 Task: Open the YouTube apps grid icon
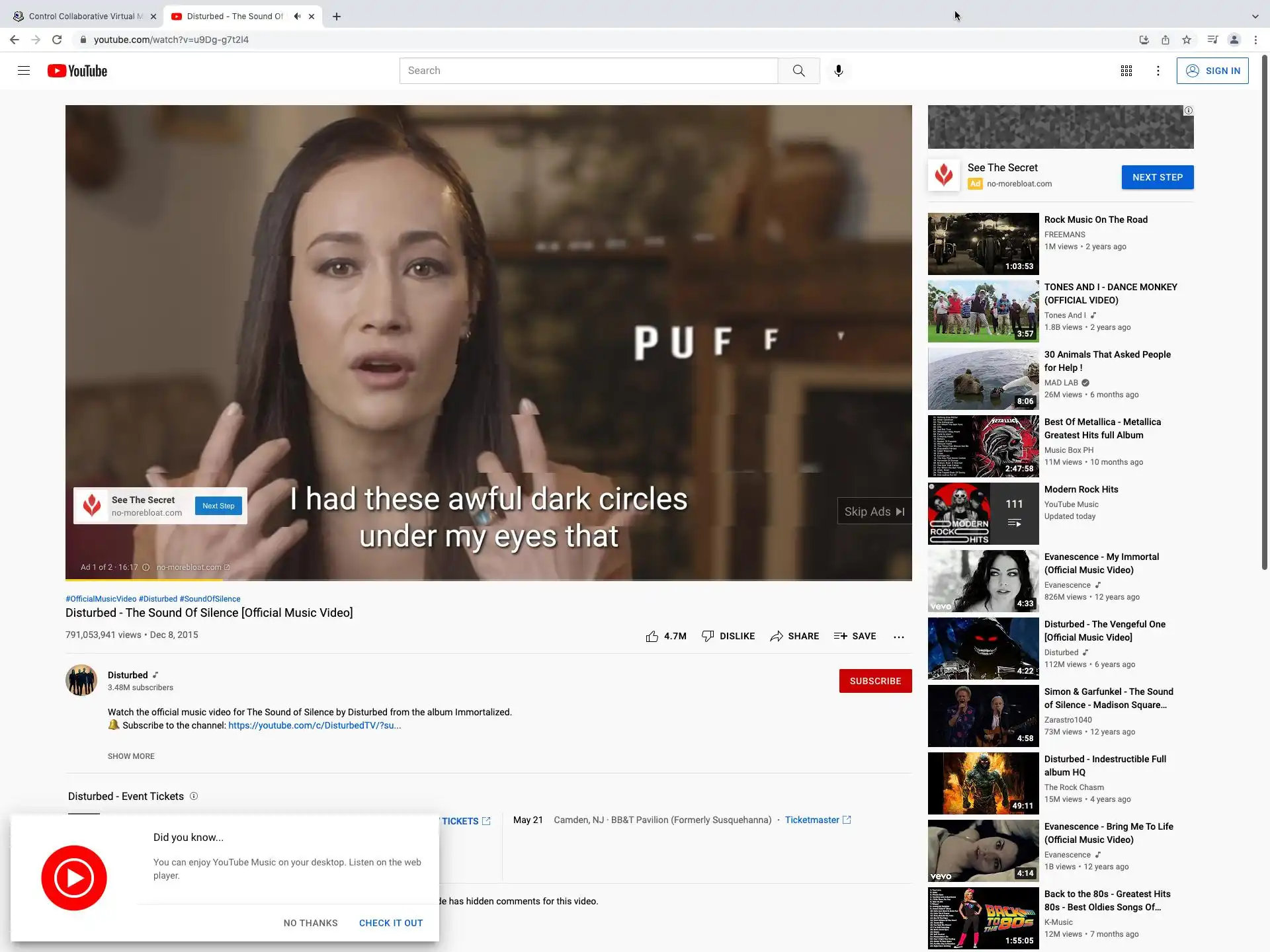(1126, 71)
